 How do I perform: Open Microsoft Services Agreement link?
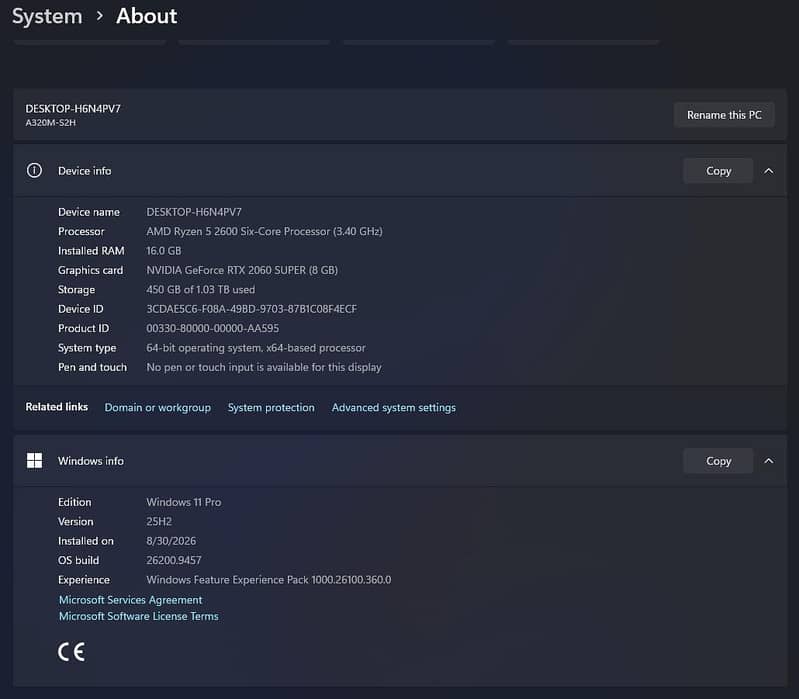(130, 600)
